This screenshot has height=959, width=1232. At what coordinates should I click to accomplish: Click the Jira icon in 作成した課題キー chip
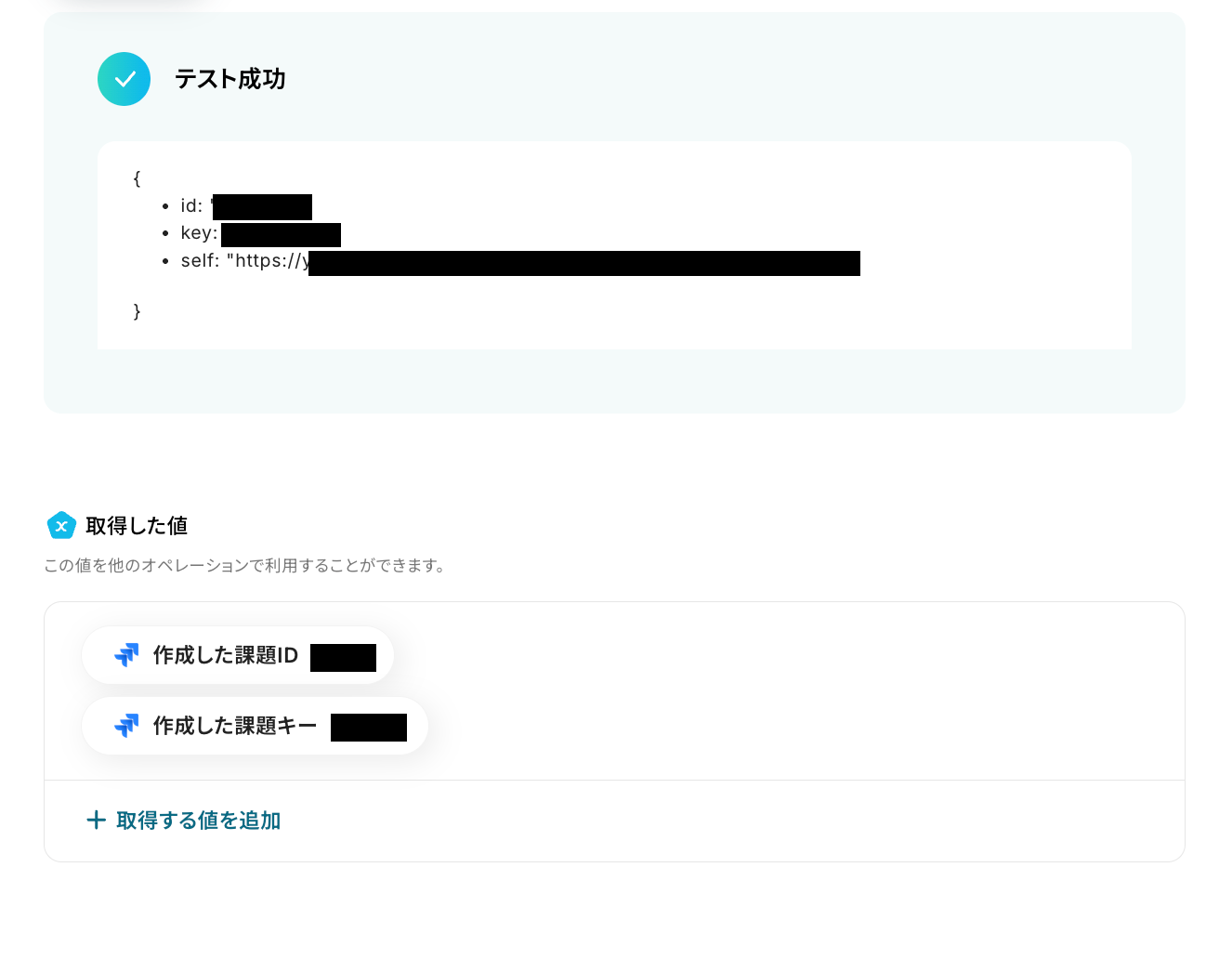126,726
